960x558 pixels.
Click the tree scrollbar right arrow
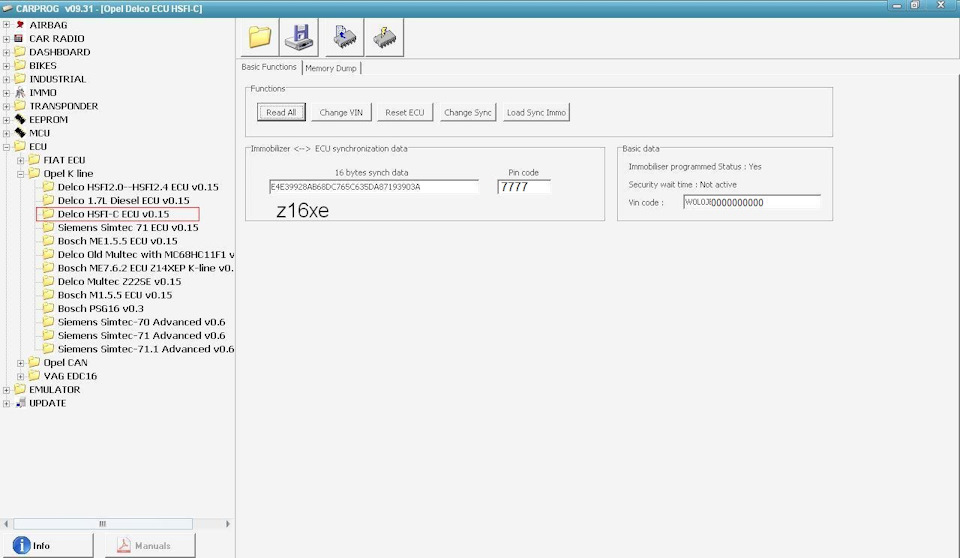[x=228, y=524]
